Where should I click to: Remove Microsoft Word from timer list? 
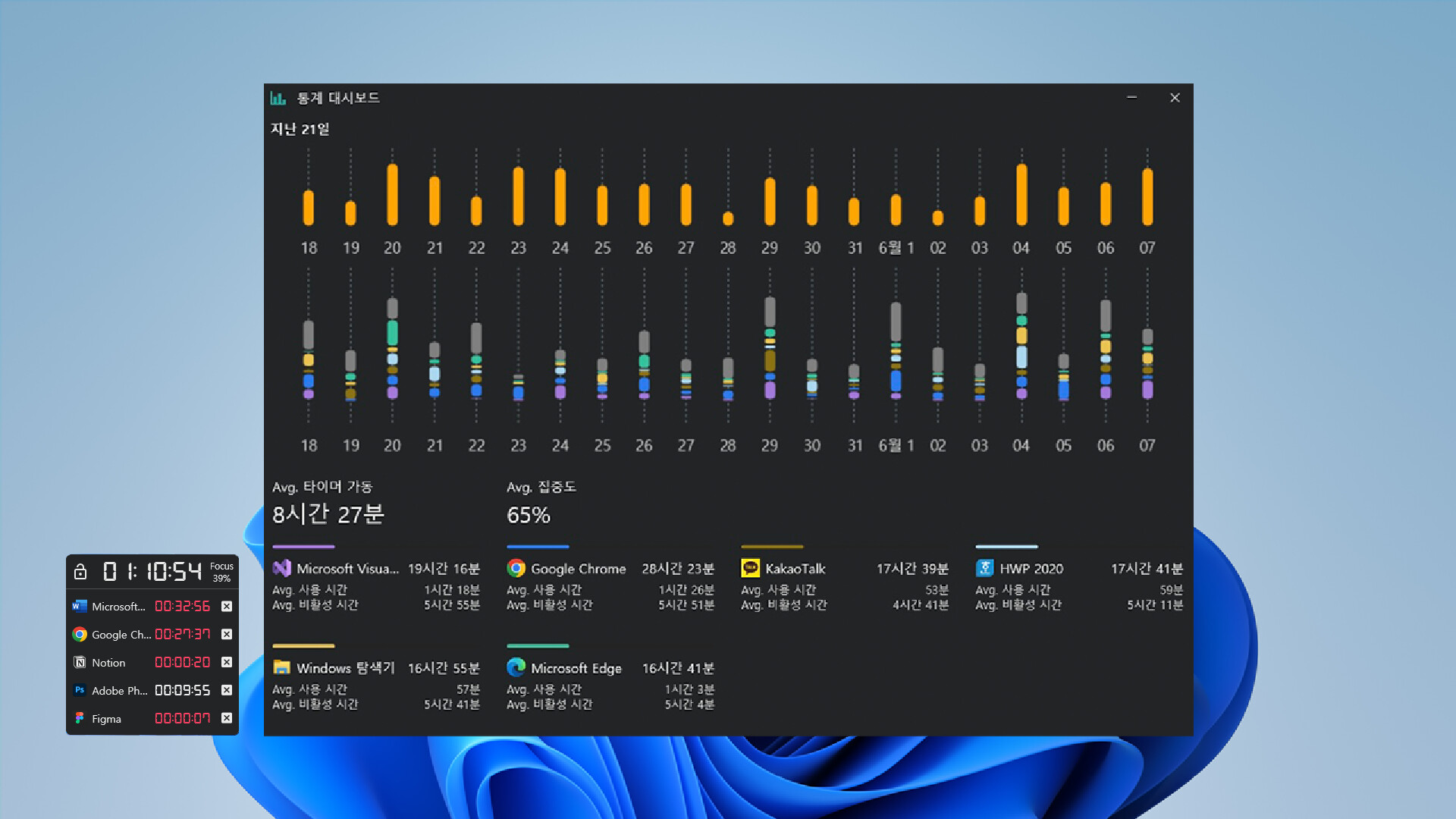coord(227,607)
